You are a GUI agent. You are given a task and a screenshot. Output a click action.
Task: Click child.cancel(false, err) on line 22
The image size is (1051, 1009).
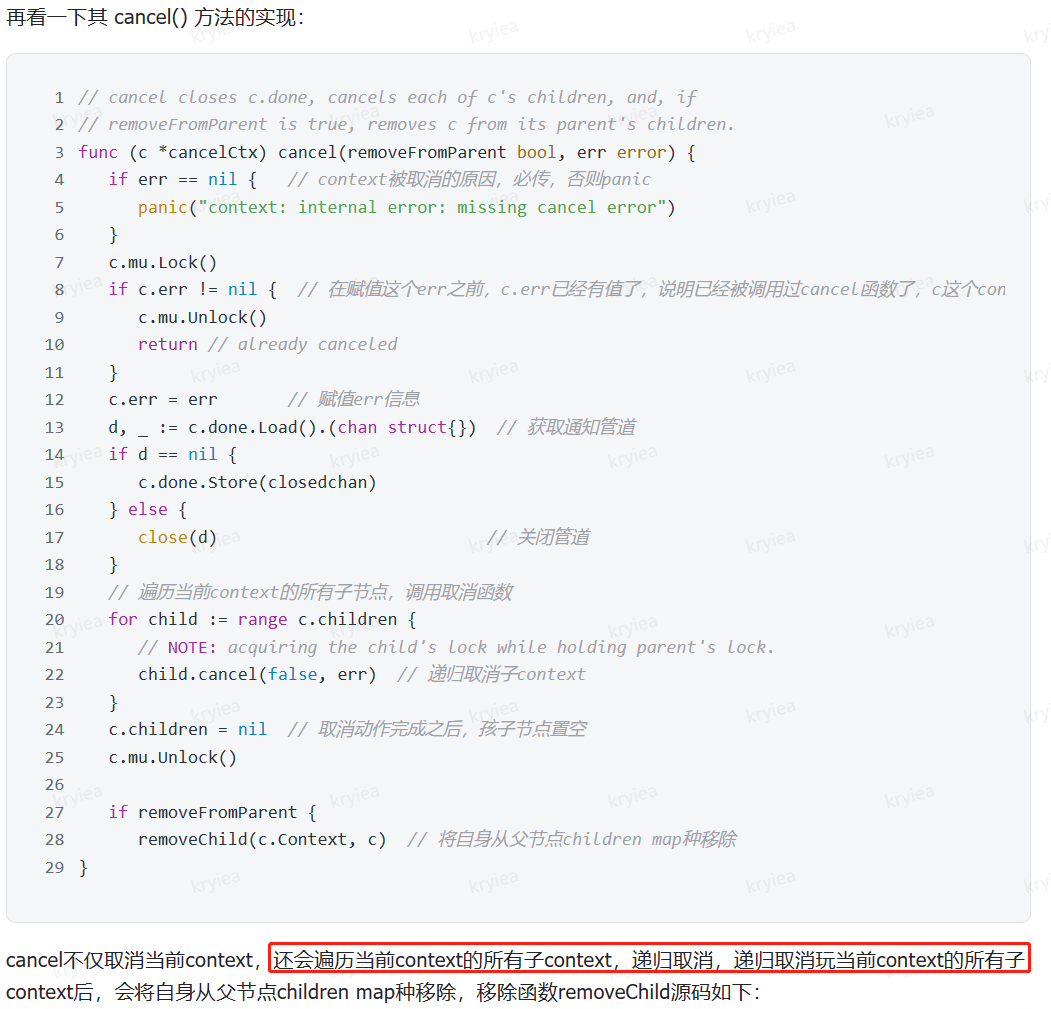[x=257, y=674]
